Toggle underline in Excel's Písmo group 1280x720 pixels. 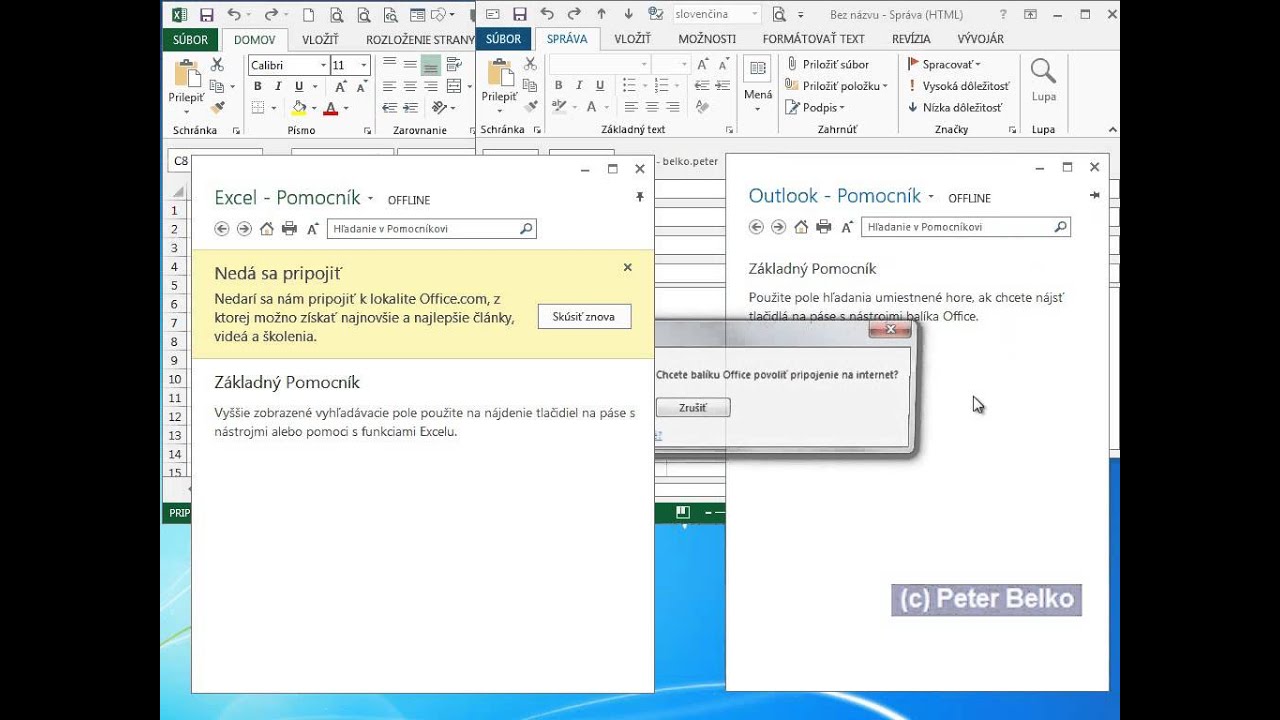pyautogui.click(x=298, y=87)
